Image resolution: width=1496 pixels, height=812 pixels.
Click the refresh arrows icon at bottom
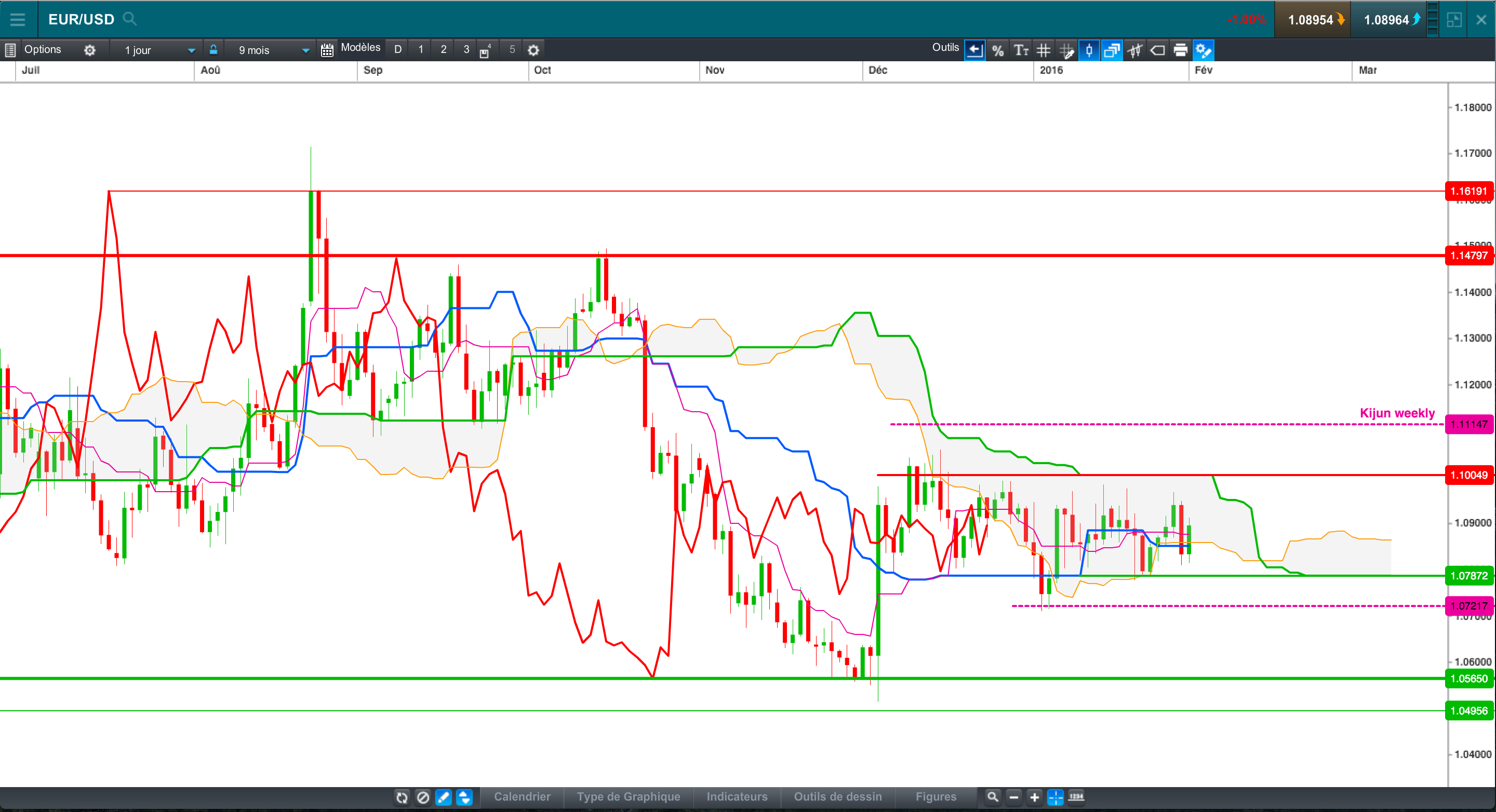tap(402, 797)
